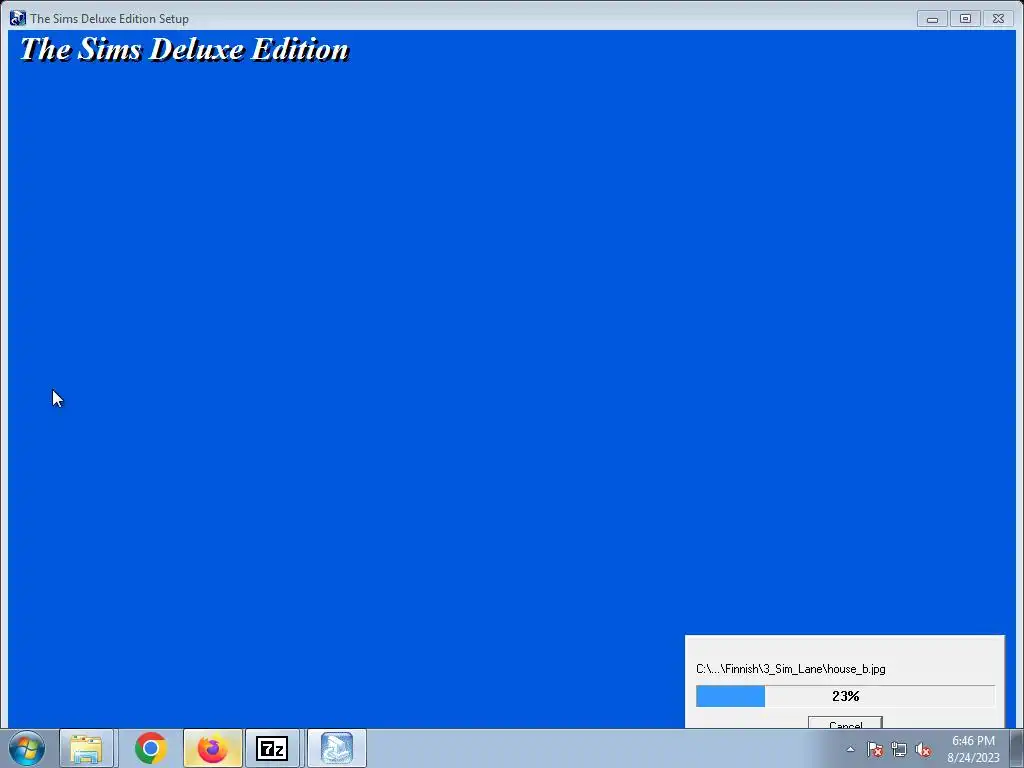
Task: Open File Explorer from taskbar
Action: tap(86, 748)
